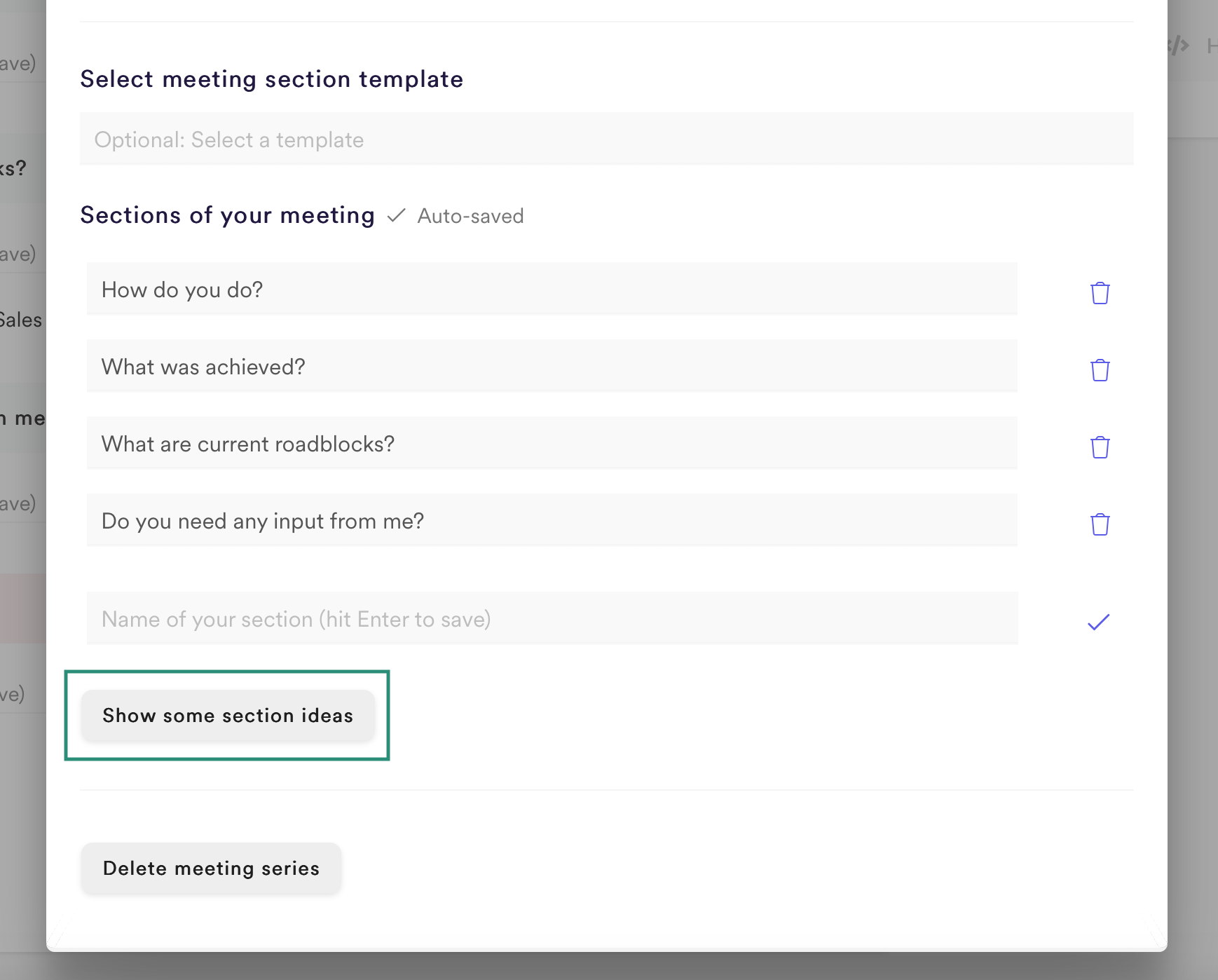Edit "Do you need any input from me?" text

552,521
